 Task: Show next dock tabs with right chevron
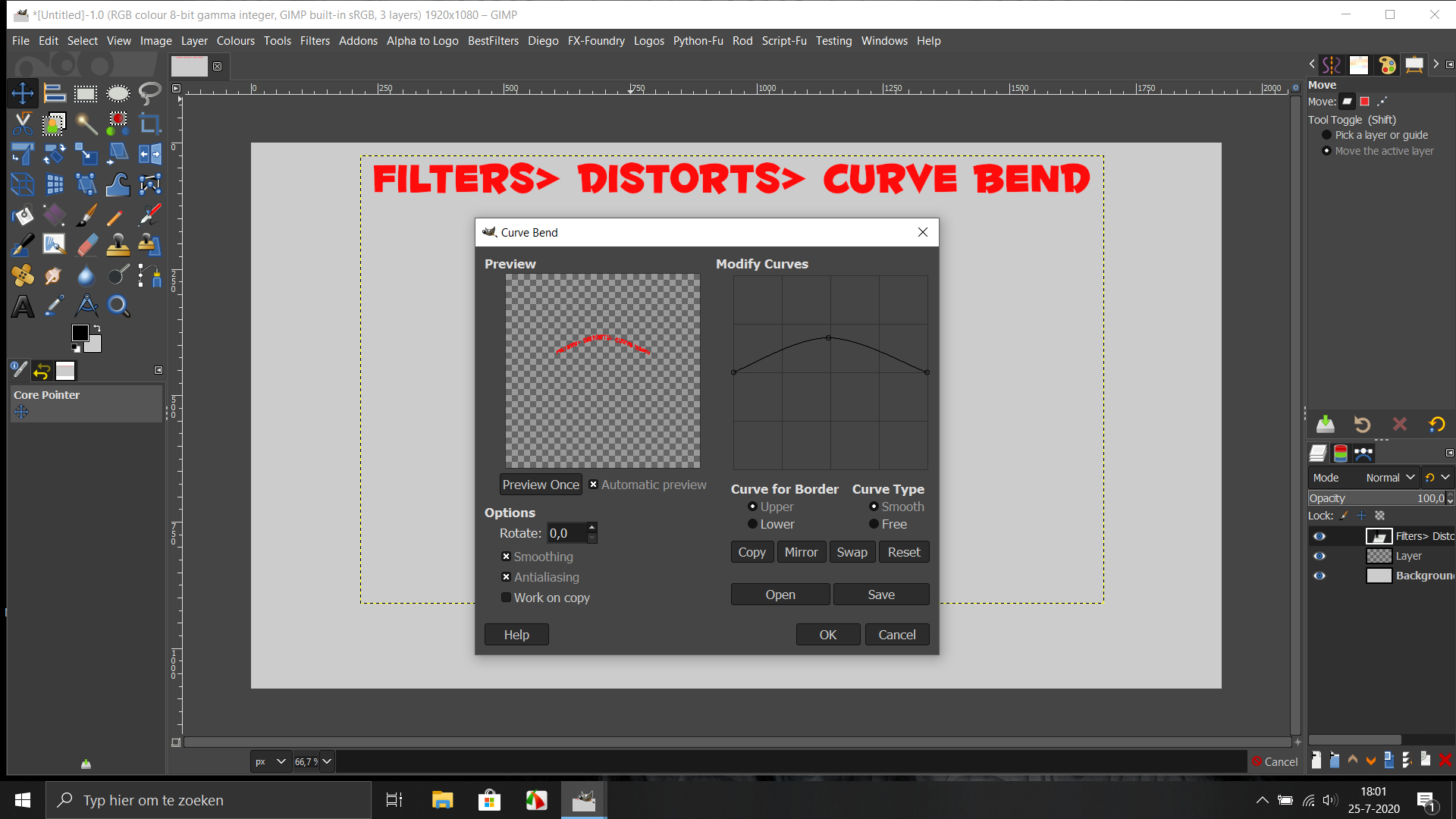tap(1436, 64)
